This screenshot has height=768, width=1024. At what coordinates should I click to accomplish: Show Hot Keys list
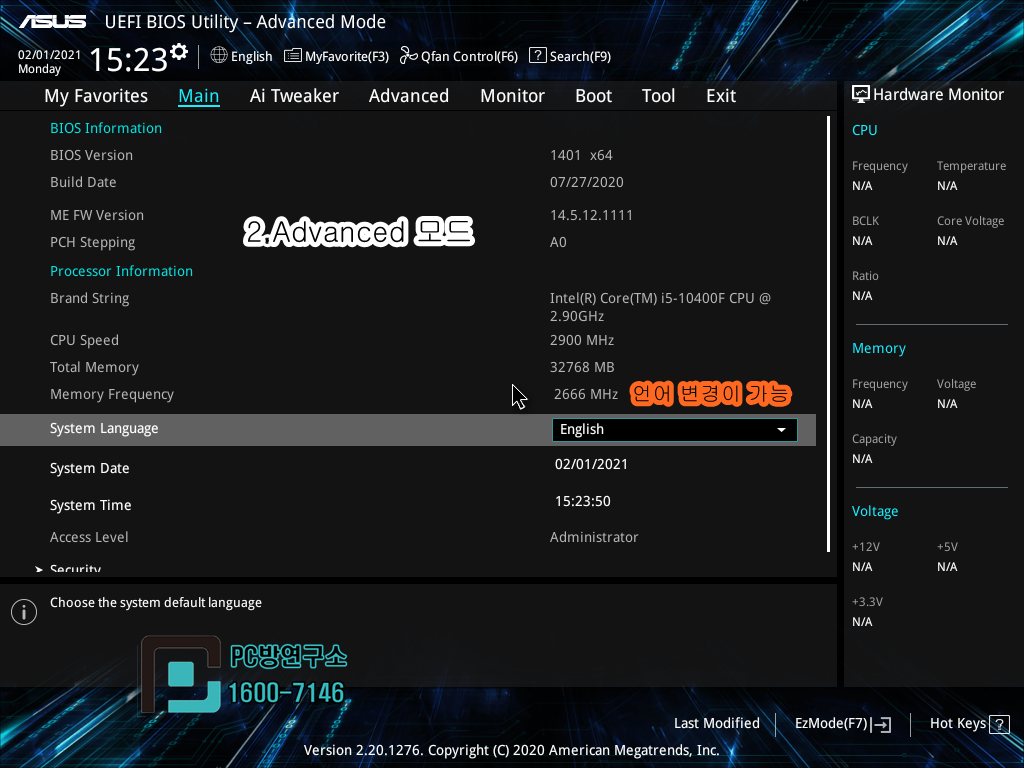(969, 724)
